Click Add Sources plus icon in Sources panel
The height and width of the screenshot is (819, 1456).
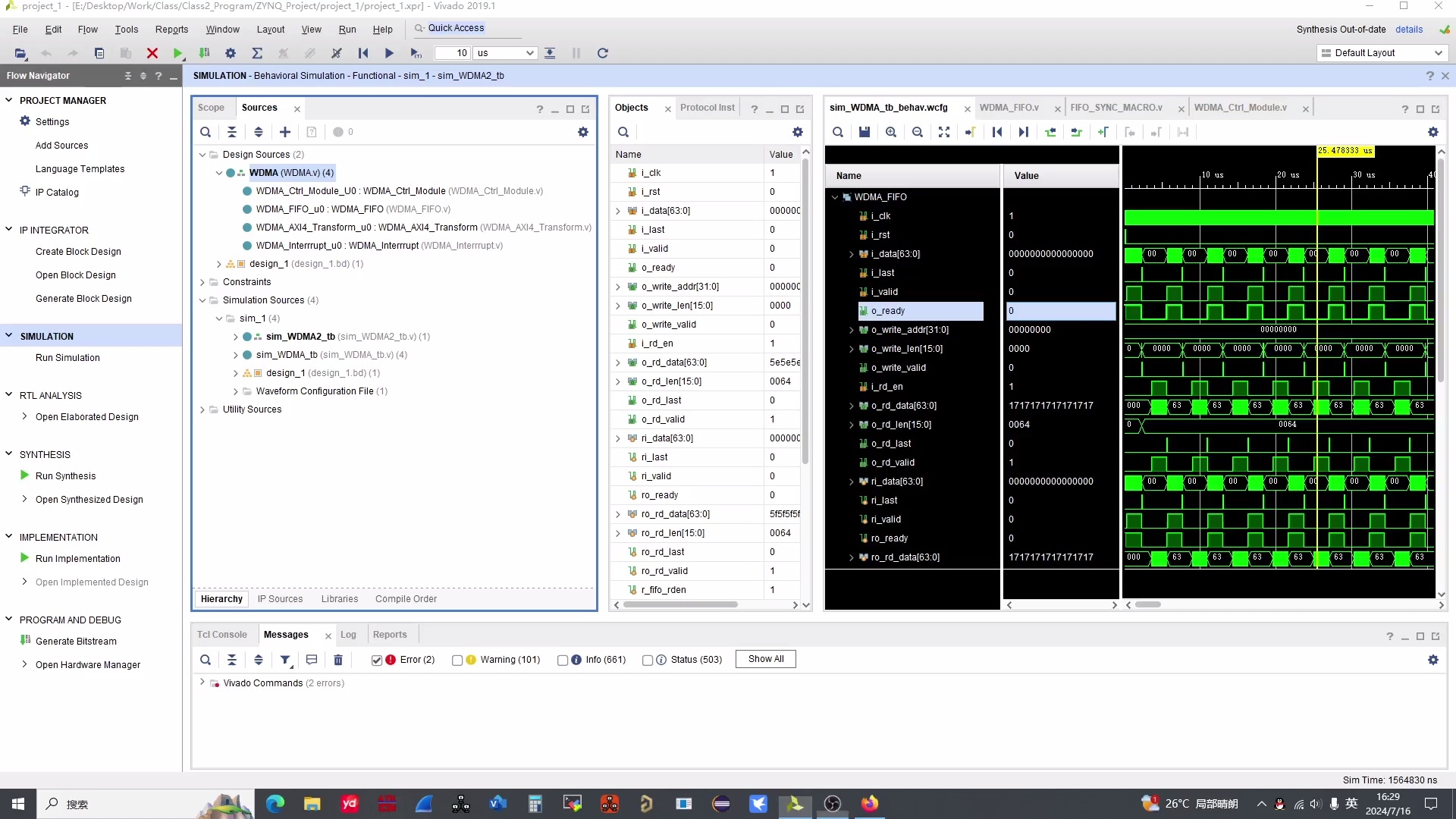pyautogui.click(x=285, y=132)
